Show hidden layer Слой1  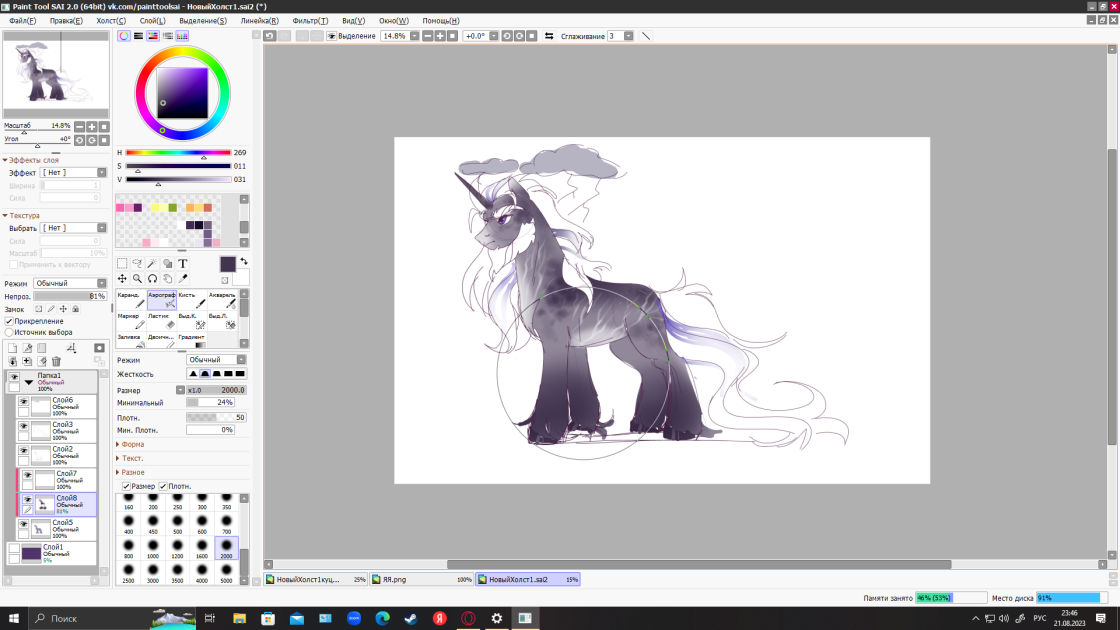coord(14,549)
